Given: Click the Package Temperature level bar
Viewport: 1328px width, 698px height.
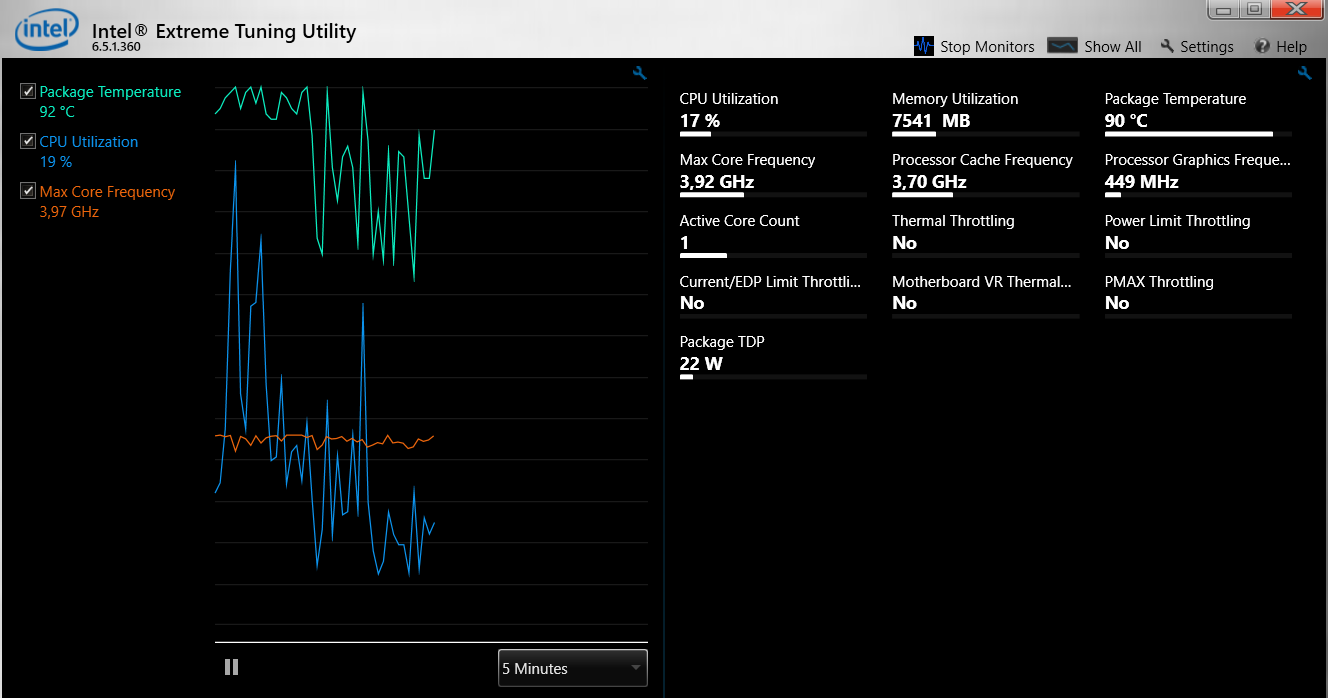Looking at the screenshot, I should 1198,134.
